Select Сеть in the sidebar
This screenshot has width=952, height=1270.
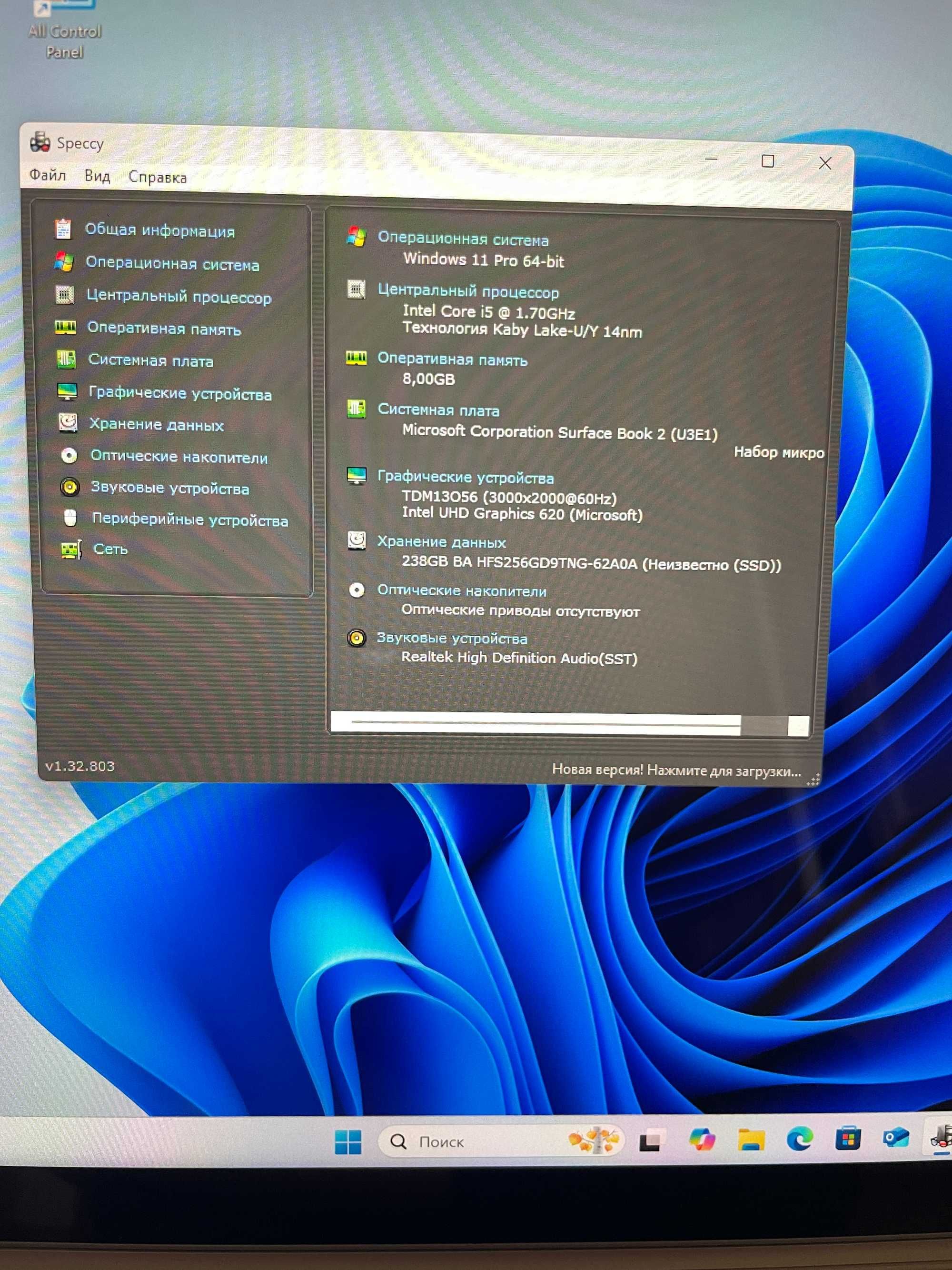coord(110,549)
